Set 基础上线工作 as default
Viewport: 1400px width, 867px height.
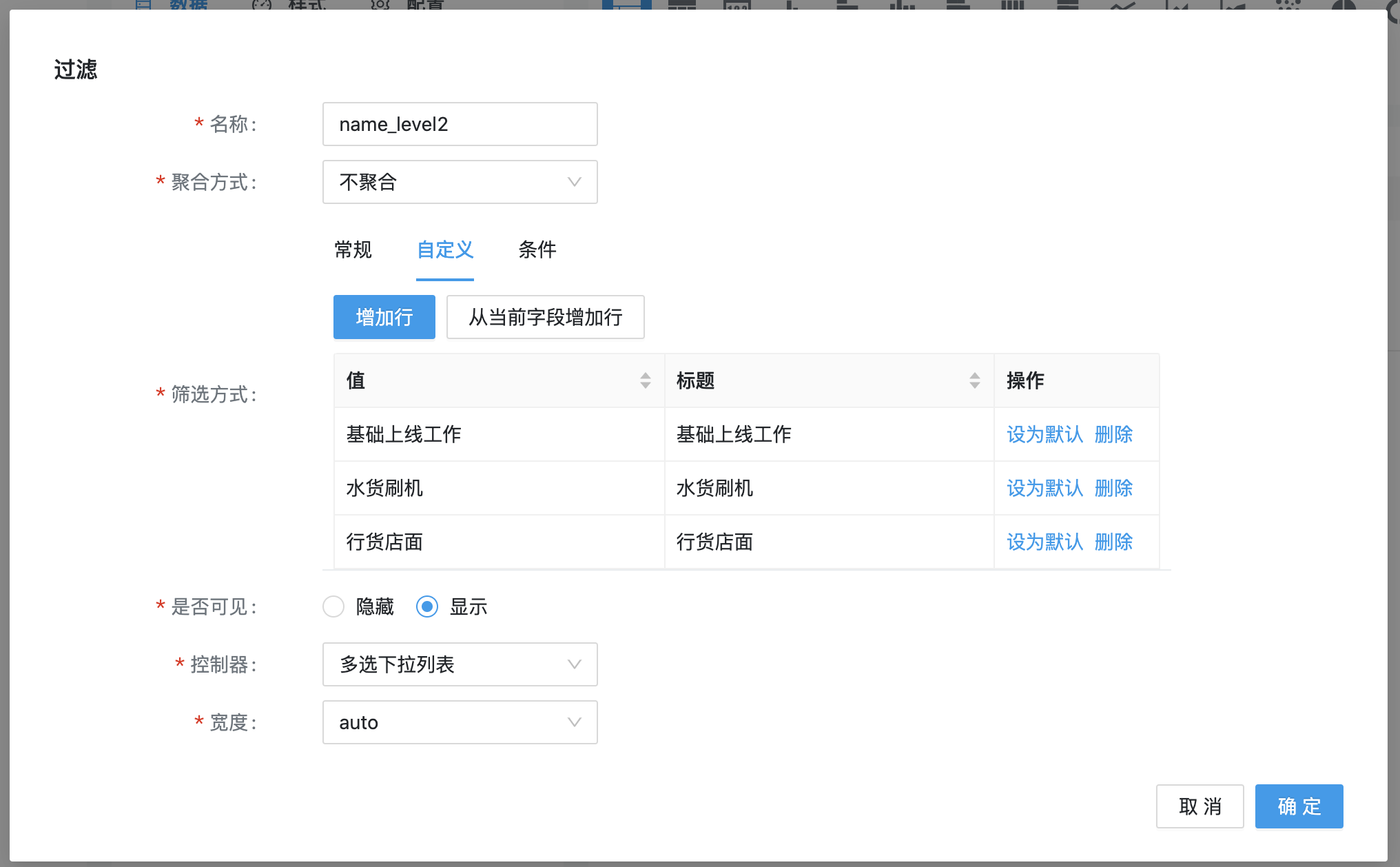(1045, 434)
